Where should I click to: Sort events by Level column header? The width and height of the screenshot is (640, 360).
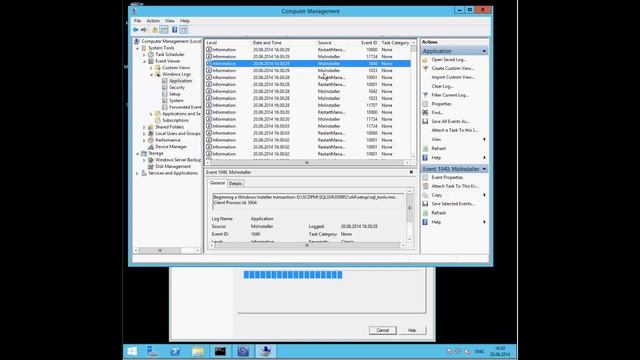click(227, 42)
